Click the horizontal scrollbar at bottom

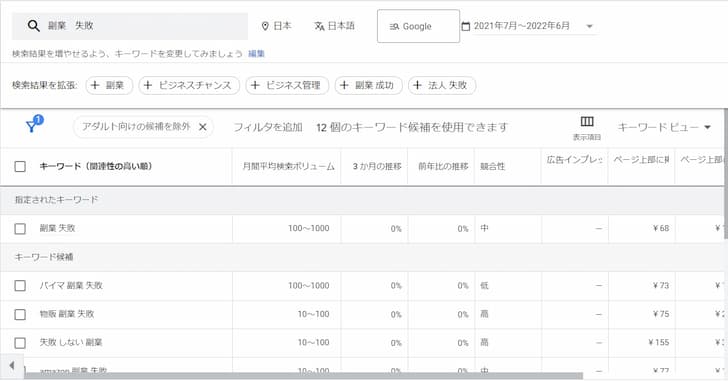(303, 376)
